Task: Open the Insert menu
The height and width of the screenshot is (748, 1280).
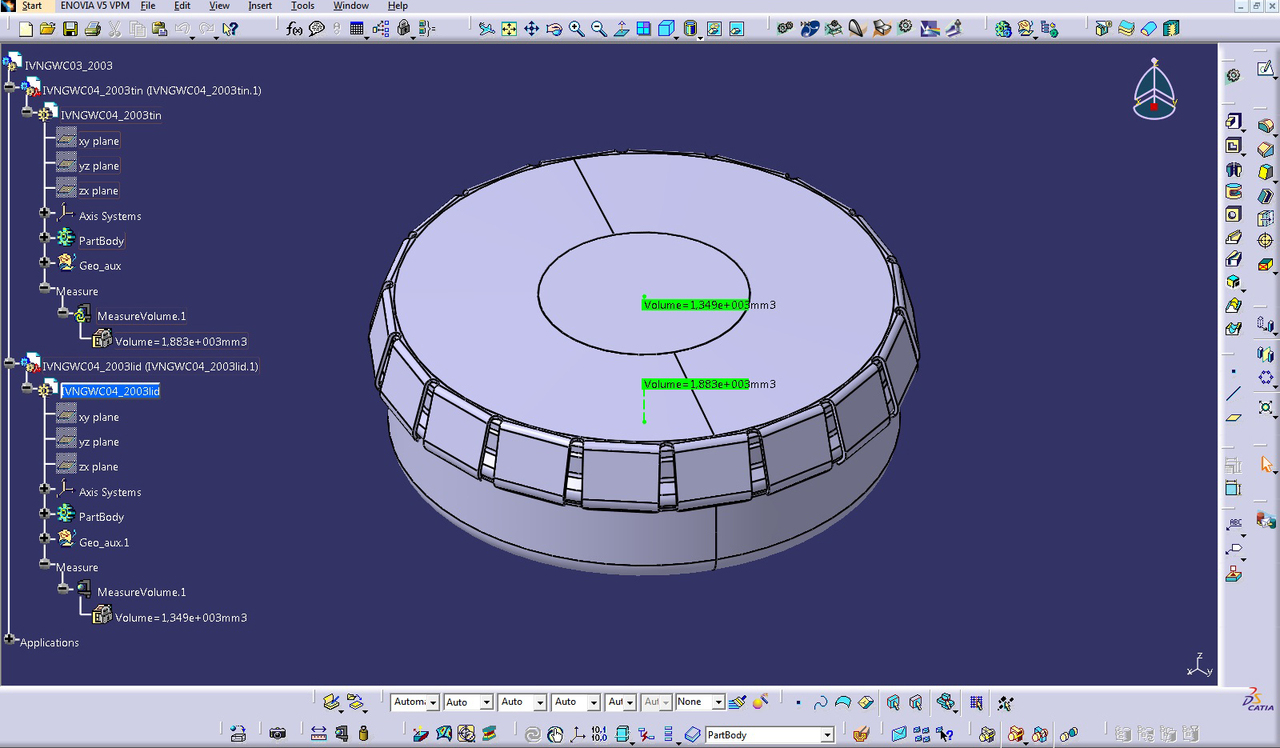Action: coord(260,6)
